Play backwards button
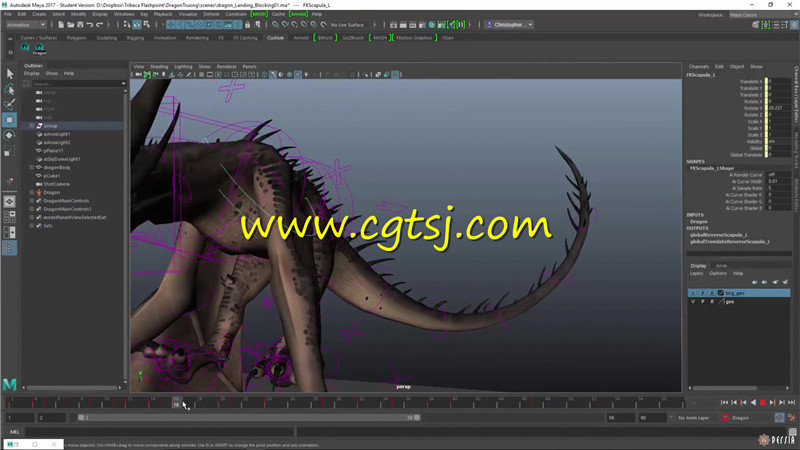The image size is (800, 450). point(753,403)
